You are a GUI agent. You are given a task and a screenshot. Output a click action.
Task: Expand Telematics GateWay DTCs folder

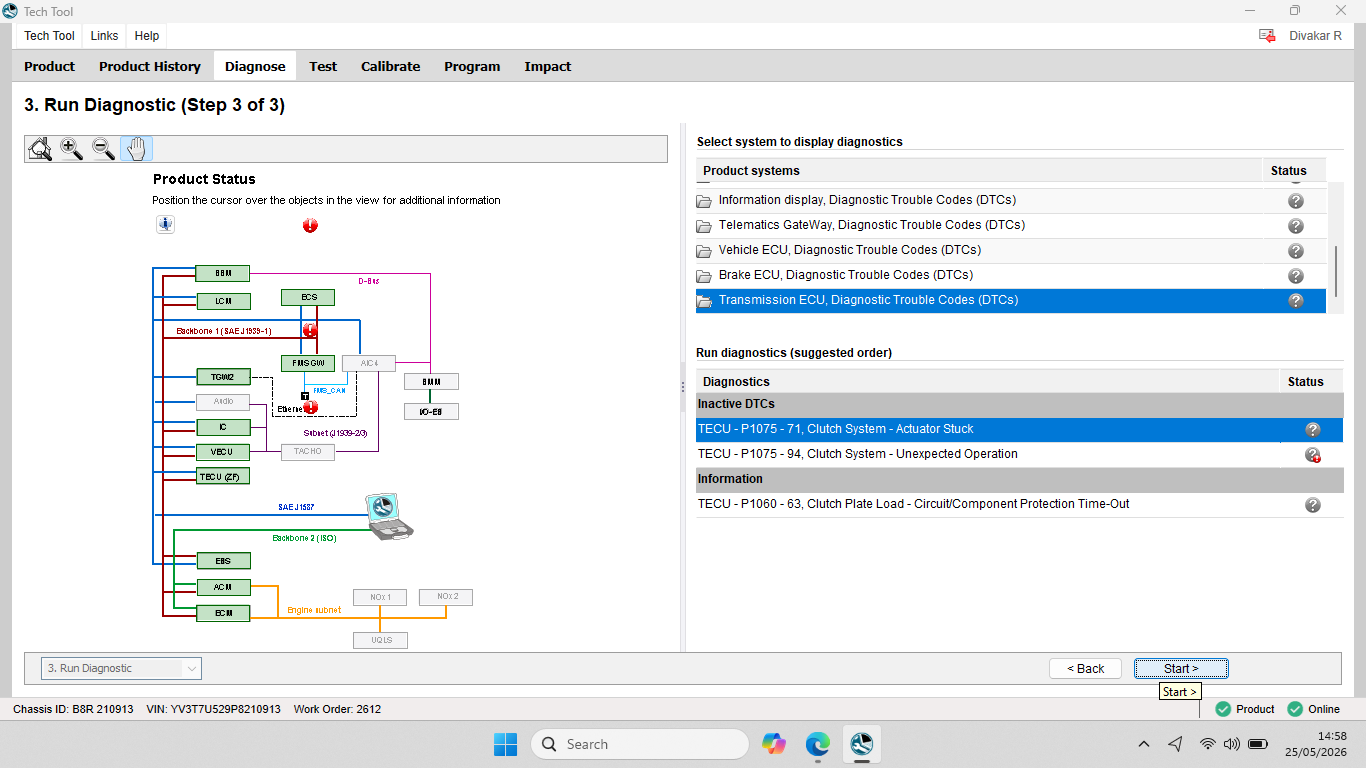(x=704, y=226)
